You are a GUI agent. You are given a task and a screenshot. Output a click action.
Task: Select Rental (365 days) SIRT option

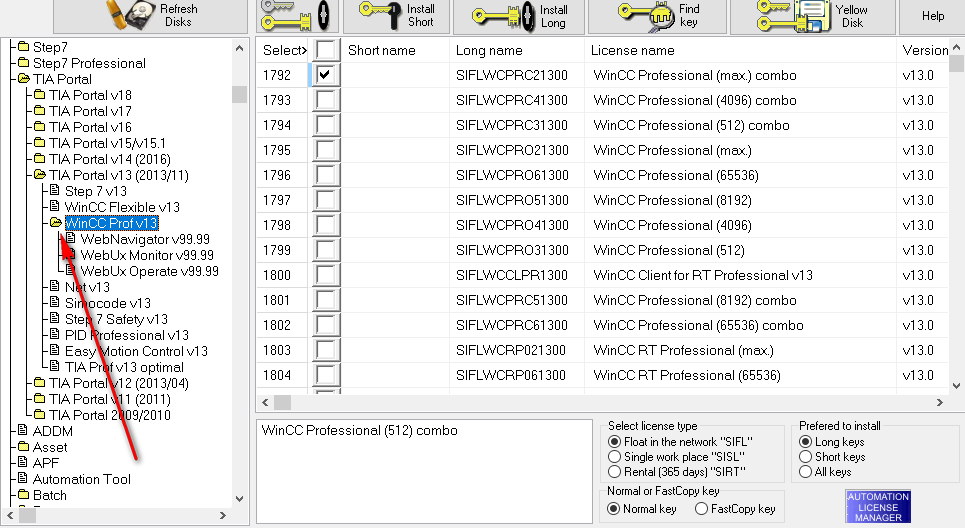tap(614, 472)
